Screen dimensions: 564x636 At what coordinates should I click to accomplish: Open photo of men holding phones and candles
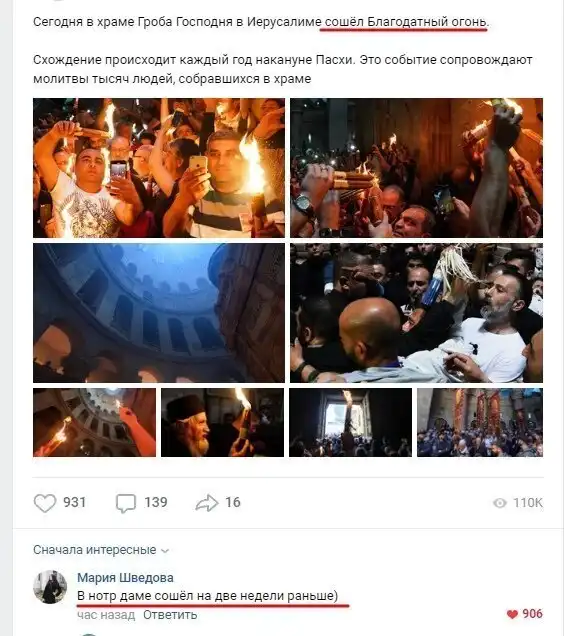pos(159,168)
